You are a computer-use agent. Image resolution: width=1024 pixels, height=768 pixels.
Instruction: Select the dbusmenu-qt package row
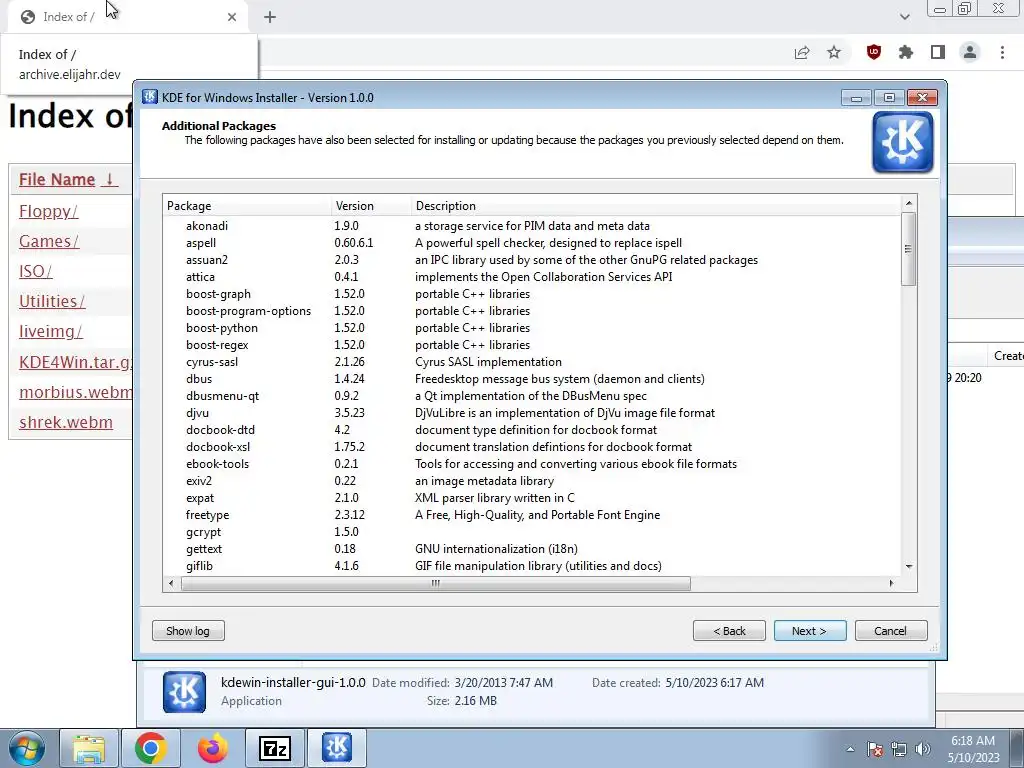point(532,396)
